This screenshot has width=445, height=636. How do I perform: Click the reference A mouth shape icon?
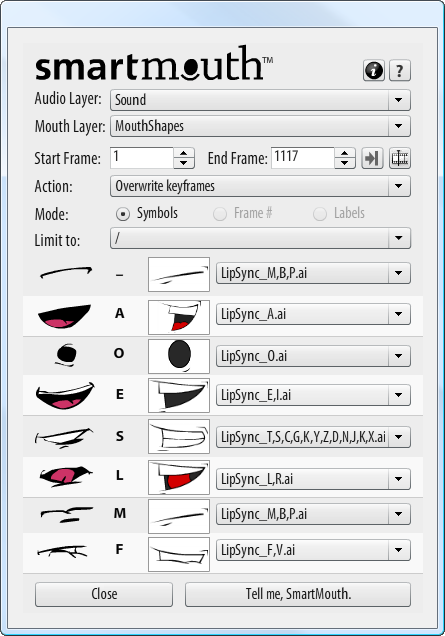coord(64,316)
